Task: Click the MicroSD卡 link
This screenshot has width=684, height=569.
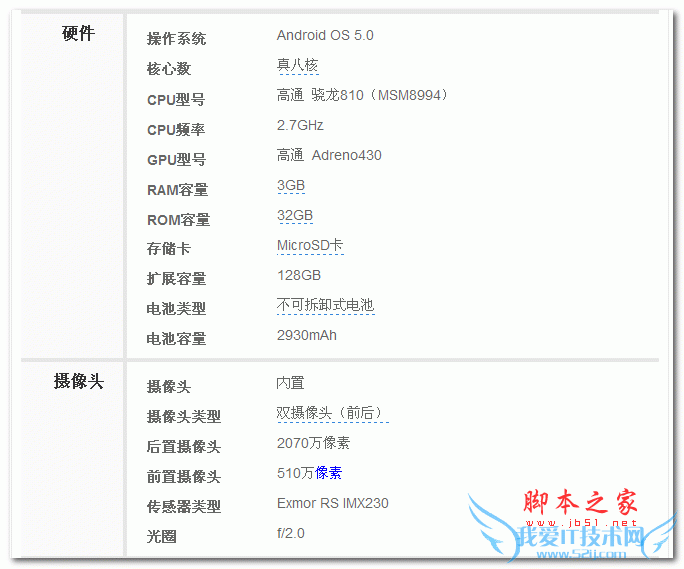Action: pyautogui.click(x=310, y=245)
